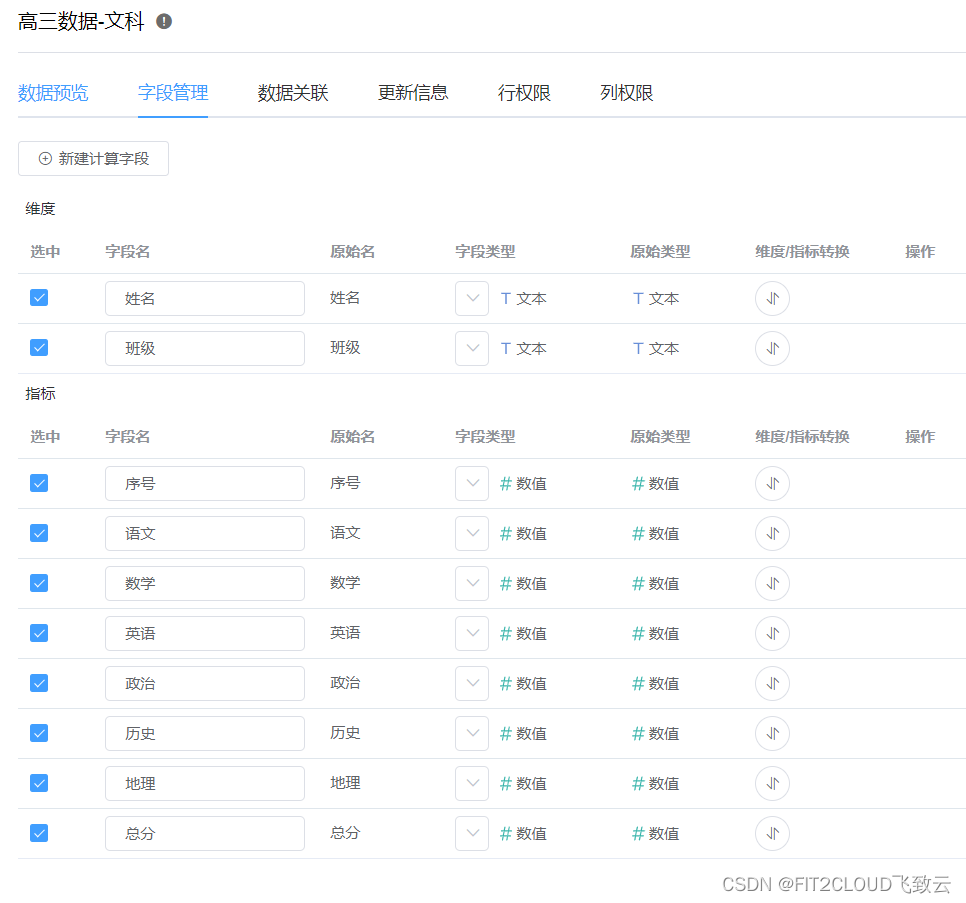The width and height of the screenshot is (966, 903).
Task: Click convert icon in the 语文 row
Action: (x=772, y=533)
